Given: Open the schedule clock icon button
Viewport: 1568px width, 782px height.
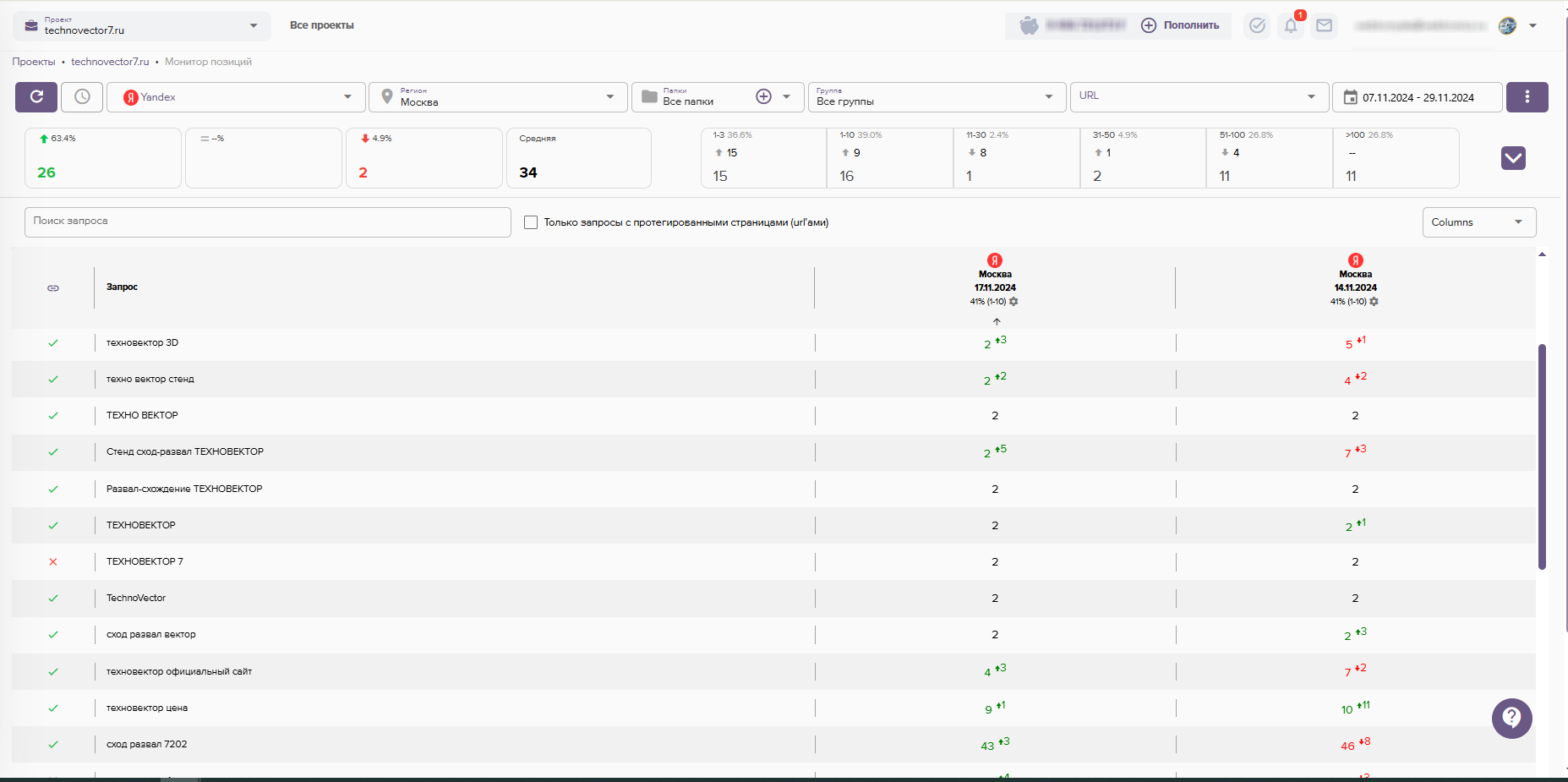Looking at the screenshot, I should pos(82,97).
